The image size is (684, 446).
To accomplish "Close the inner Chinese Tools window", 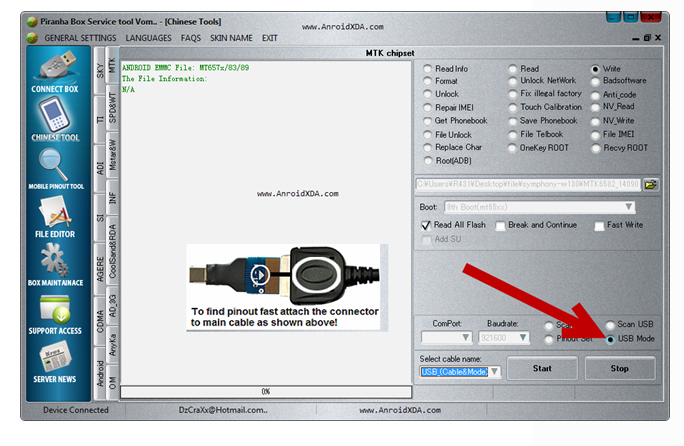I will pyautogui.click(x=658, y=38).
